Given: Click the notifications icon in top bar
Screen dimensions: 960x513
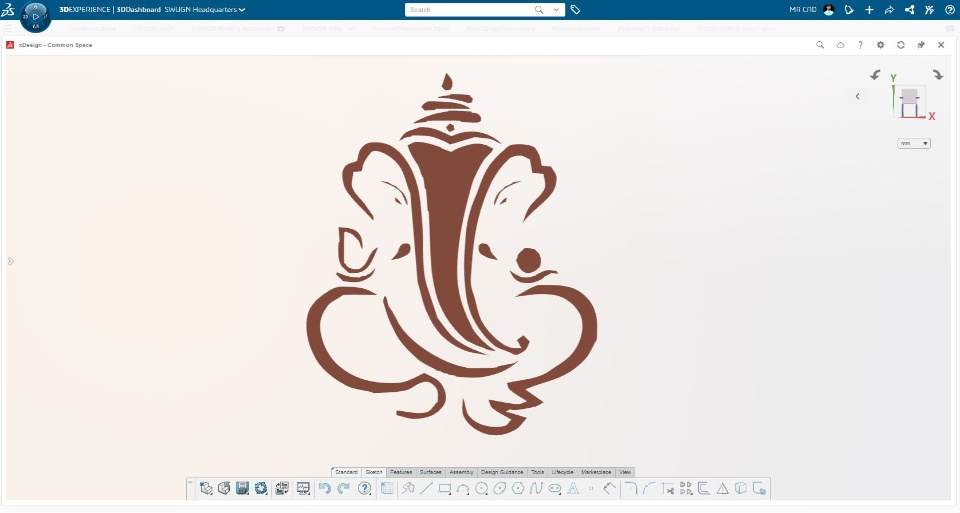Looking at the screenshot, I should pos(849,10).
